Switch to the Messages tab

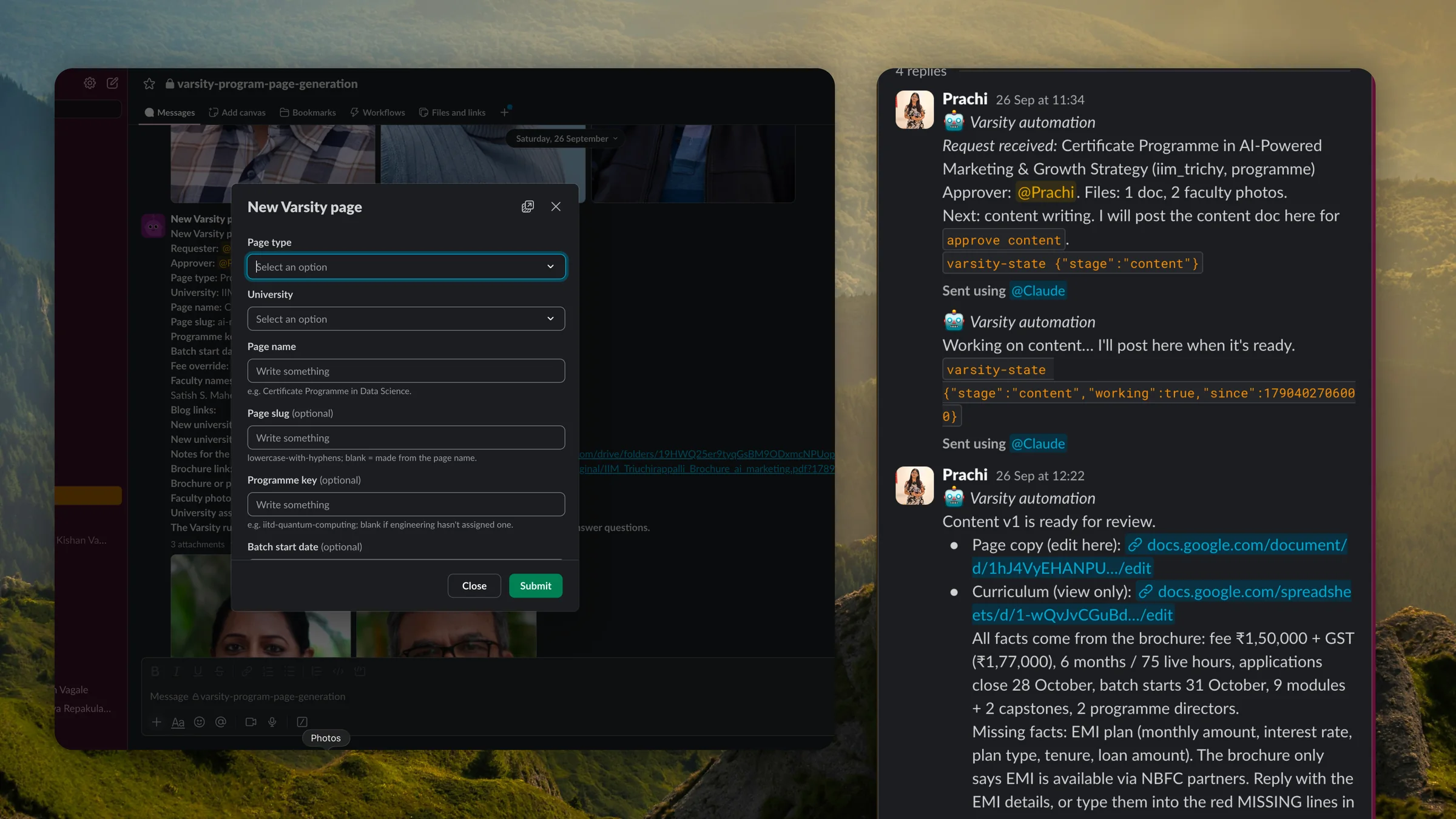coord(169,113)
